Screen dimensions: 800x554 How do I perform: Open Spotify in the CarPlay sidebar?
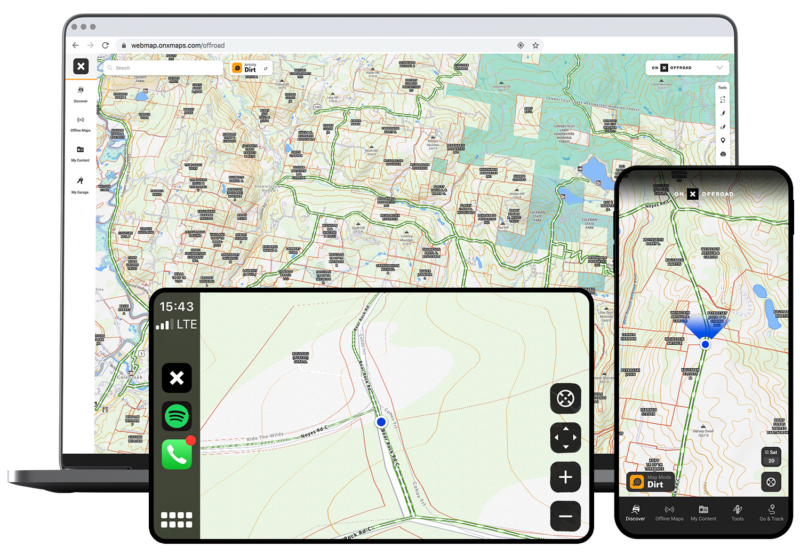coord(177,416)
